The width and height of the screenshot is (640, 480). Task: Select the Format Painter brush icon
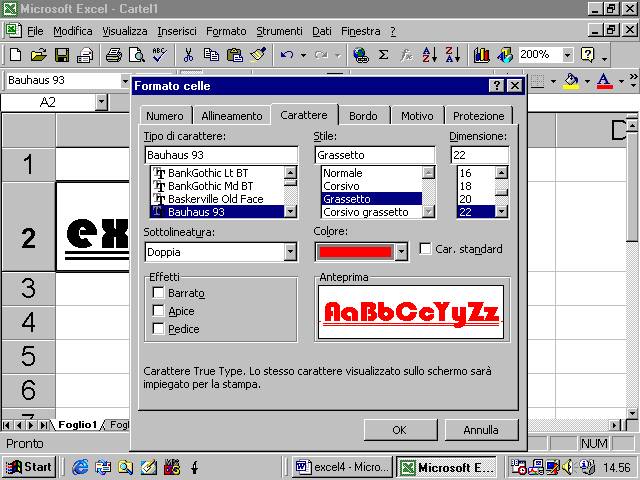point(258,55)
